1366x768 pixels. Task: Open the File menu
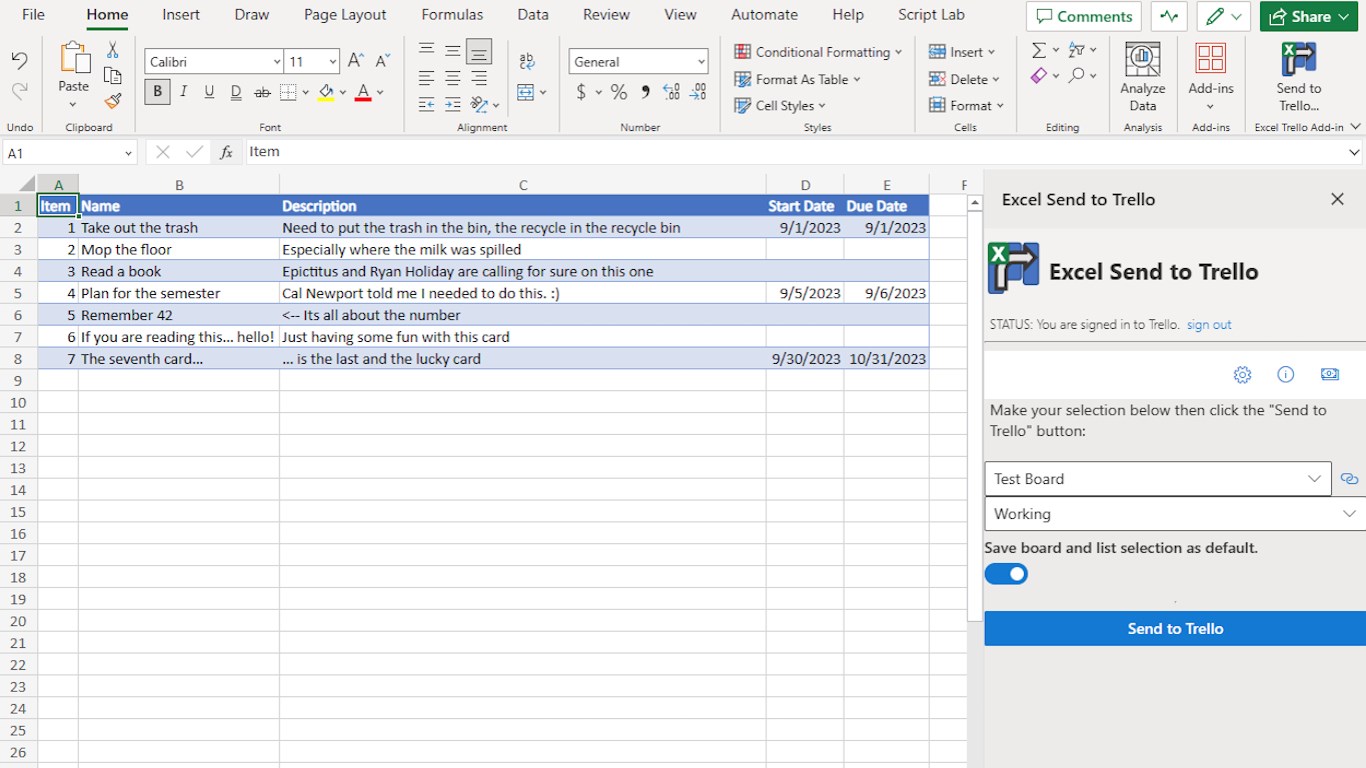[33, 15]
